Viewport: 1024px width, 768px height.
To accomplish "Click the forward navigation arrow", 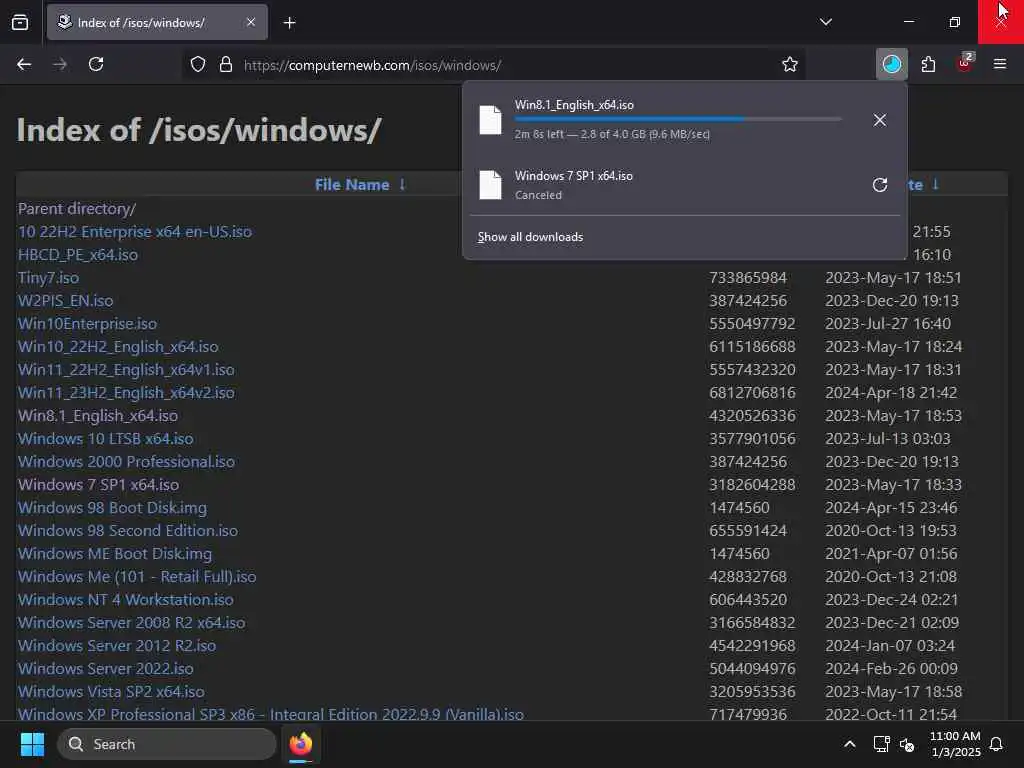I will 60,65.
